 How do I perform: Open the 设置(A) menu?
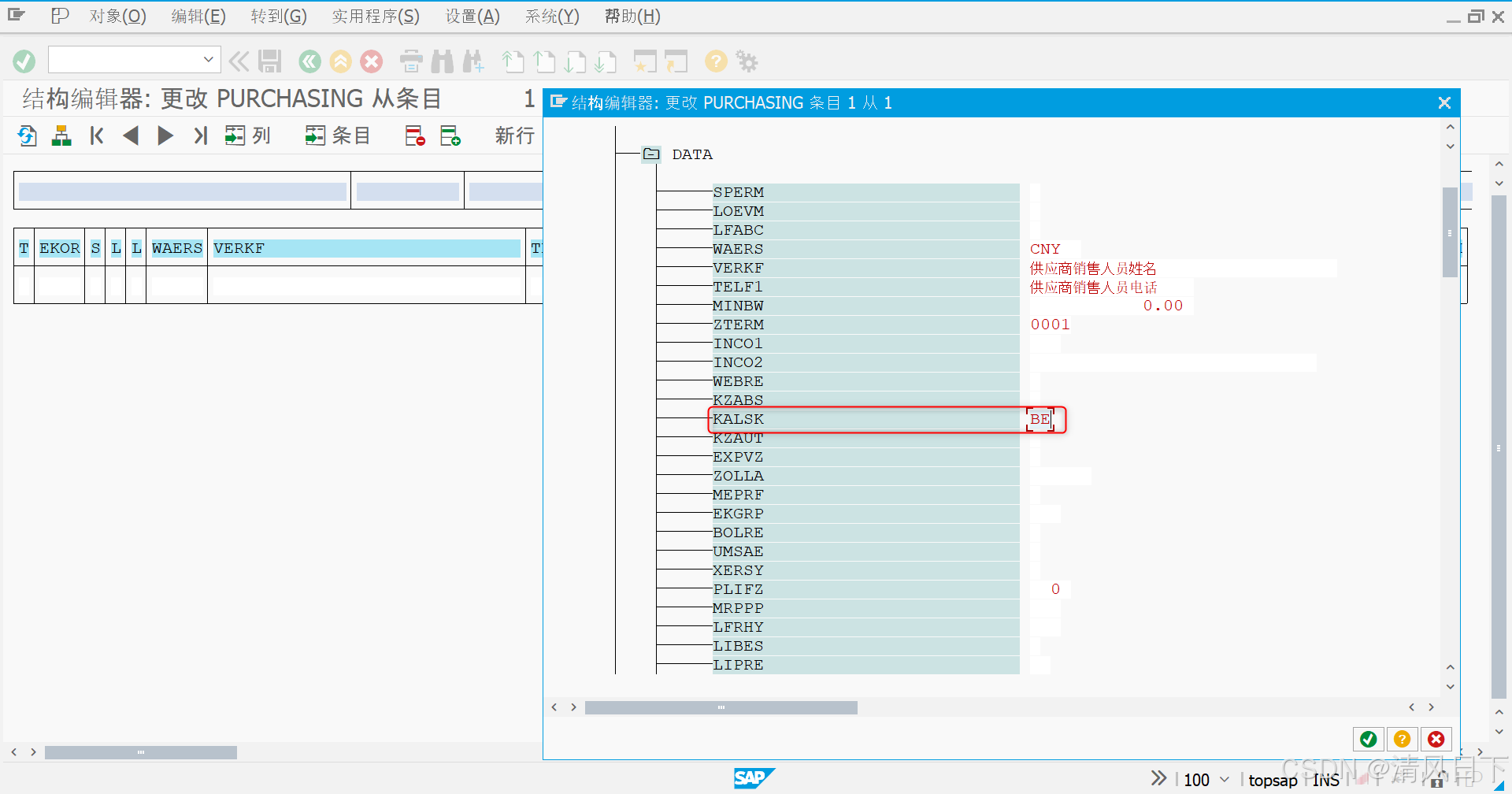472,17
